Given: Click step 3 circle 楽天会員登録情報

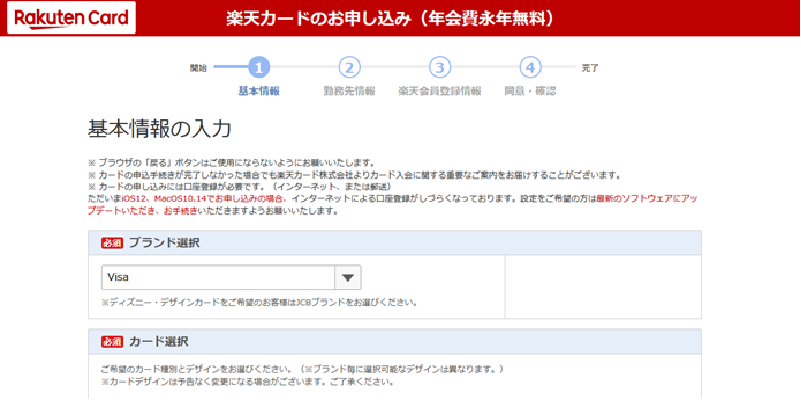Looking at the screenshot, I should pos(440,67).
